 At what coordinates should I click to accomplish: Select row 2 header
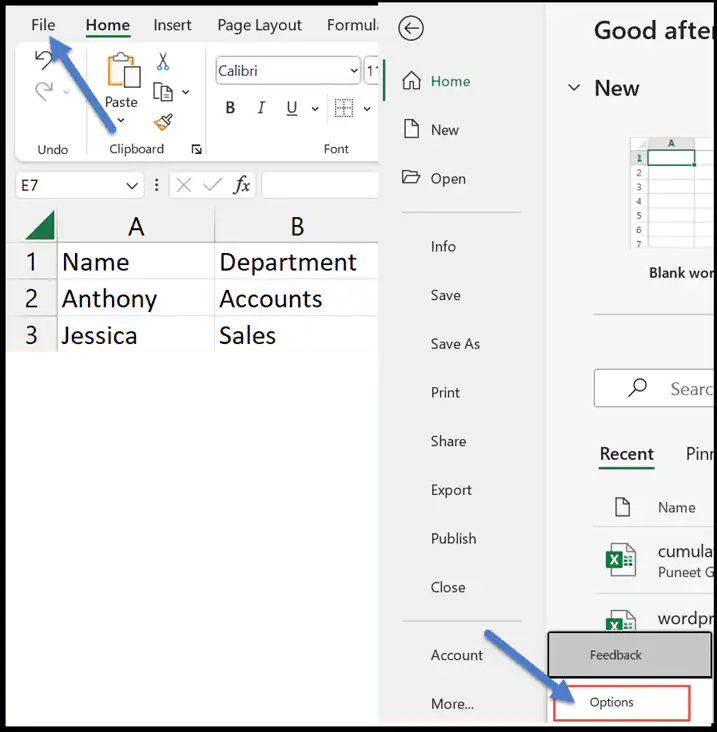pos(31,298)
